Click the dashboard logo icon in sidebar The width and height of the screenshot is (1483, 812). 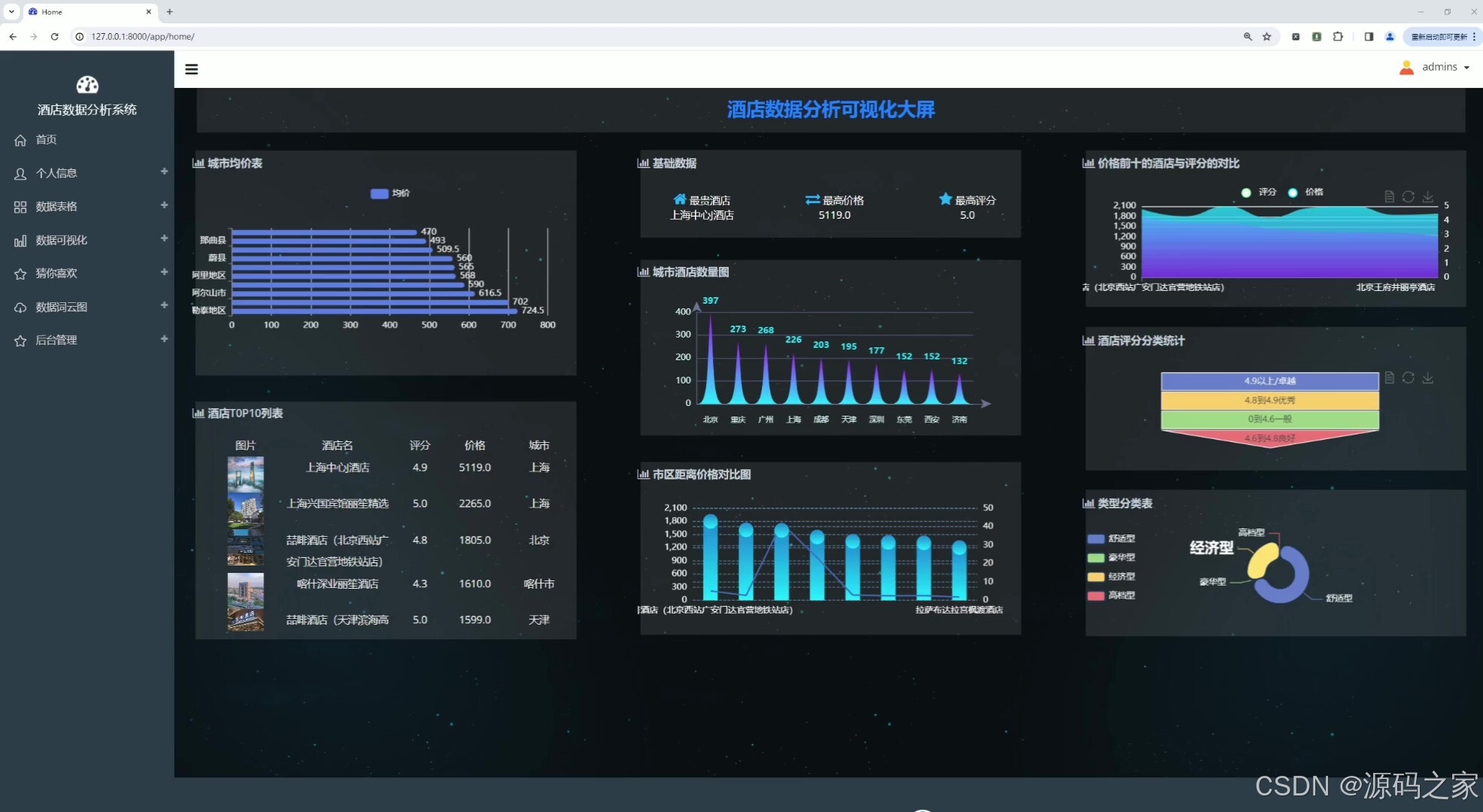(x=87, y=85)
